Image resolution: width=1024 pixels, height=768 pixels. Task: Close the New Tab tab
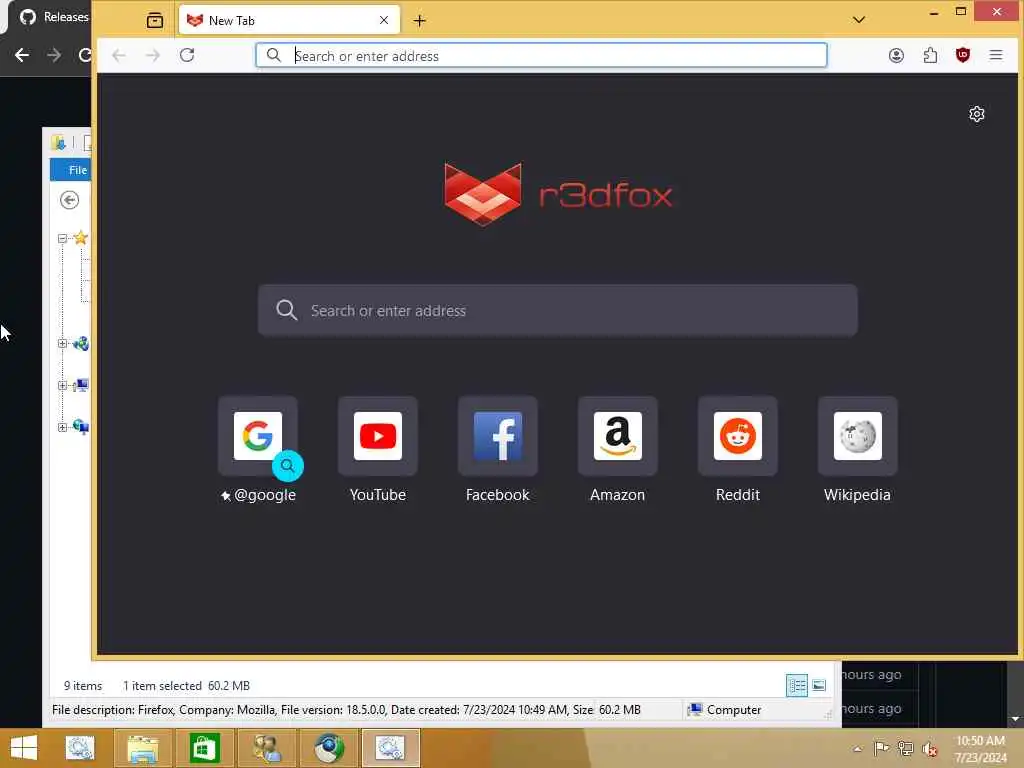point(384,20)
